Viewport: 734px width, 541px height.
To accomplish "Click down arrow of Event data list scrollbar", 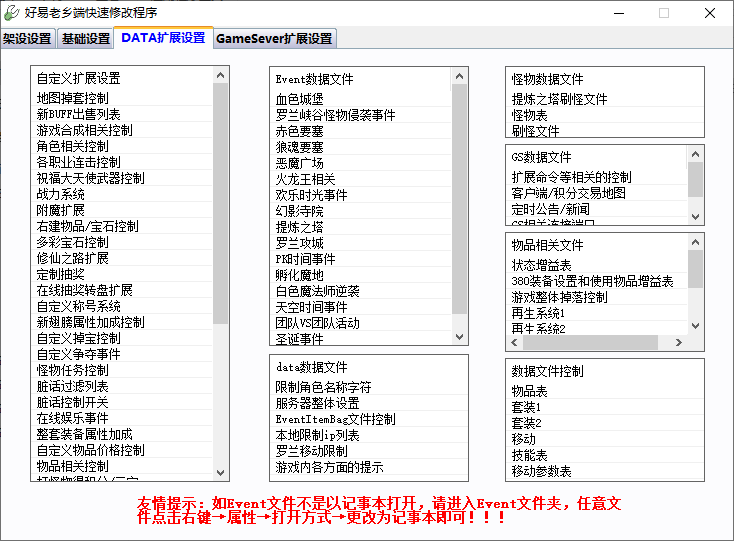I will click(459, 337).
